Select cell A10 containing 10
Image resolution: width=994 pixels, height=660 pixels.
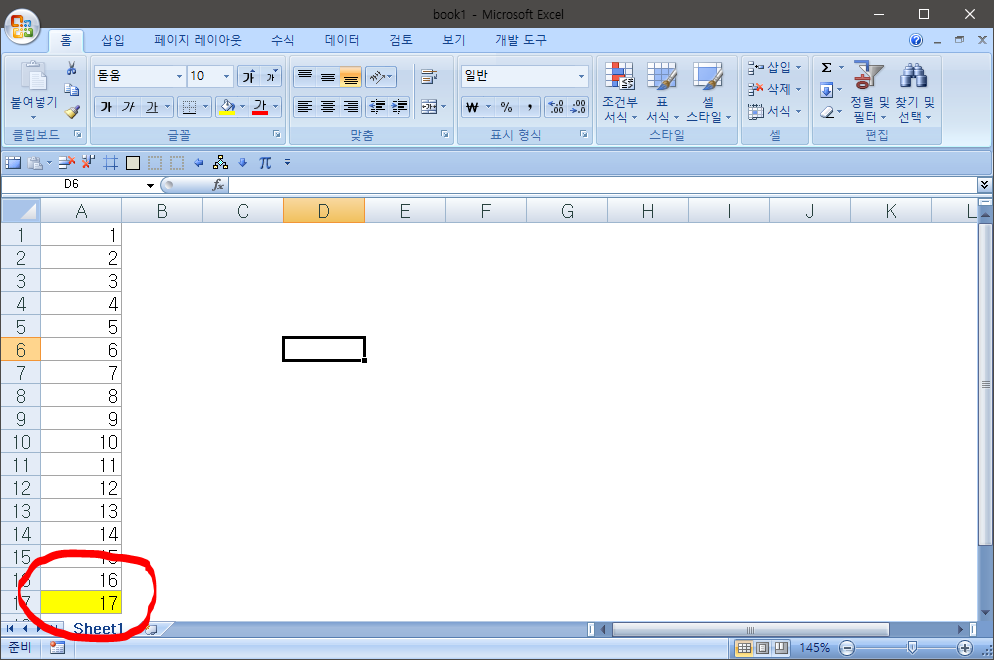(81, 442)
